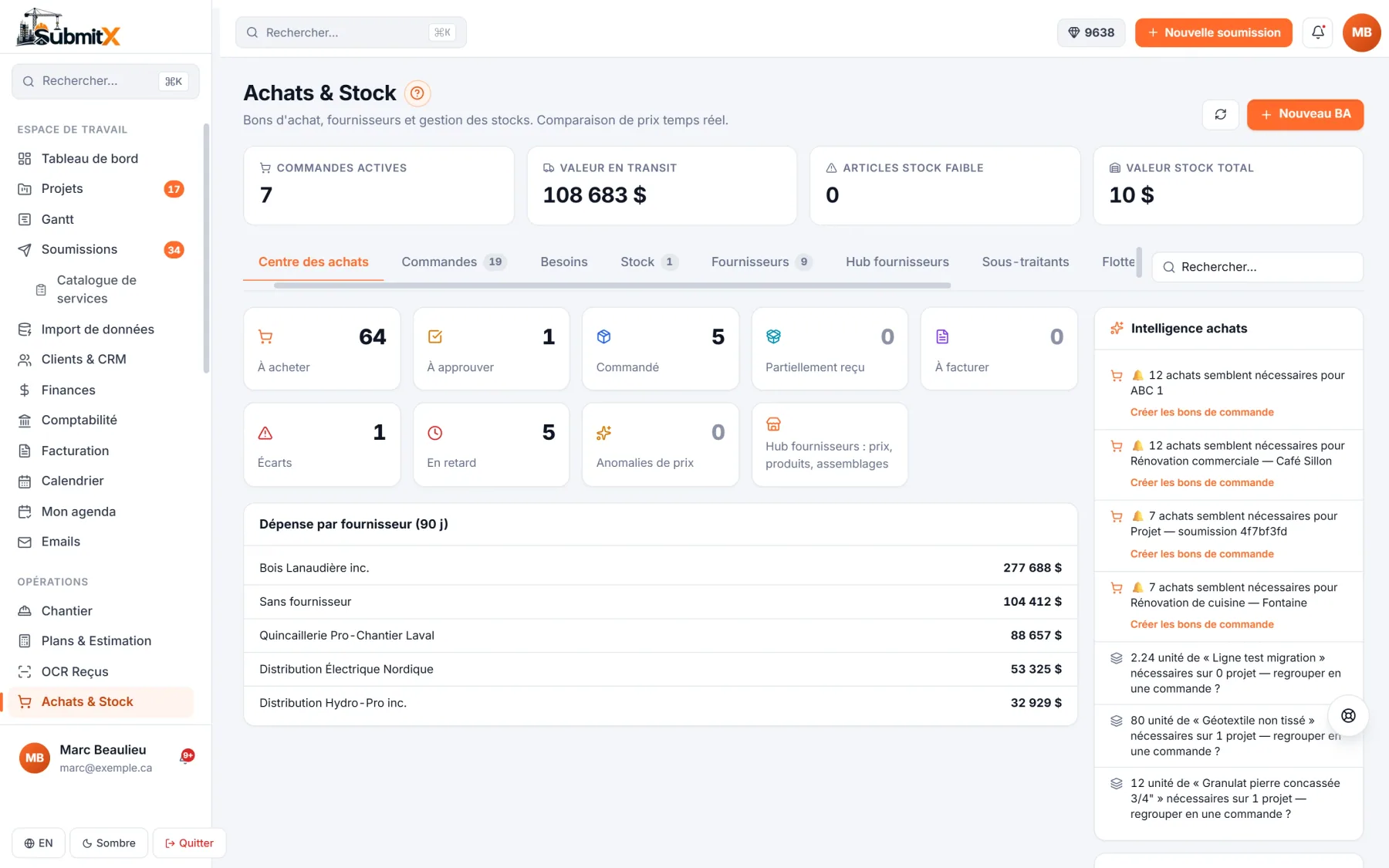Click the 9638 diamond credits badge

pyautogui.click(x=1091, y=32)
